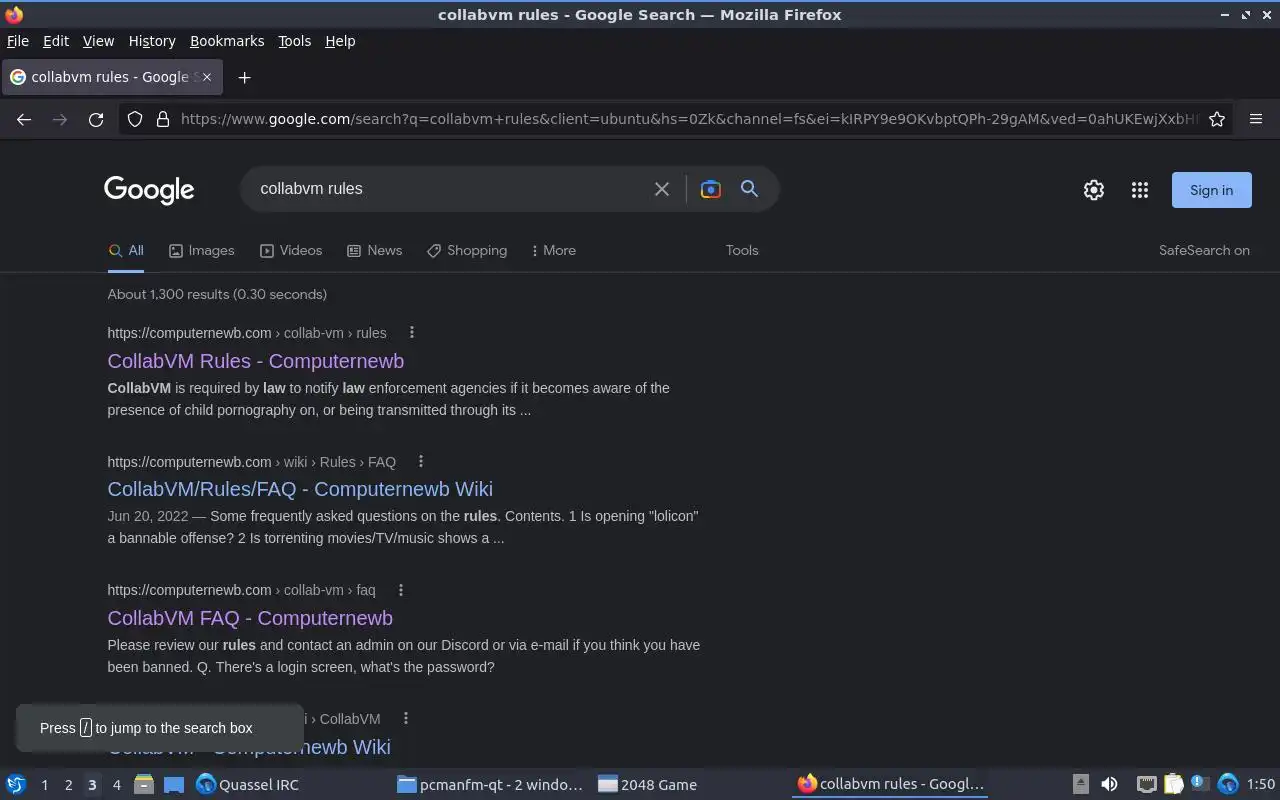The image size is (1280, 800).
Task: Search by image using camera icon
Action: (x=710, y=189)
